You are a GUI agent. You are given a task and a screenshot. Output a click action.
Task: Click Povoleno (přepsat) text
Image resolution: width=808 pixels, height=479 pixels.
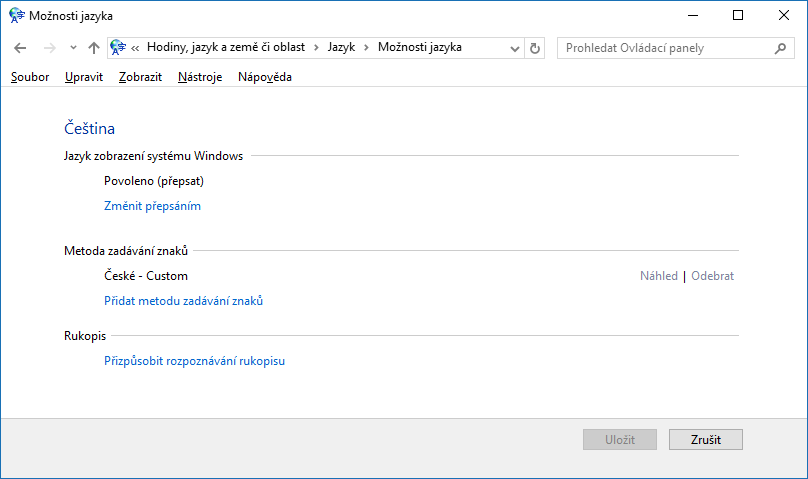(154, 181)
